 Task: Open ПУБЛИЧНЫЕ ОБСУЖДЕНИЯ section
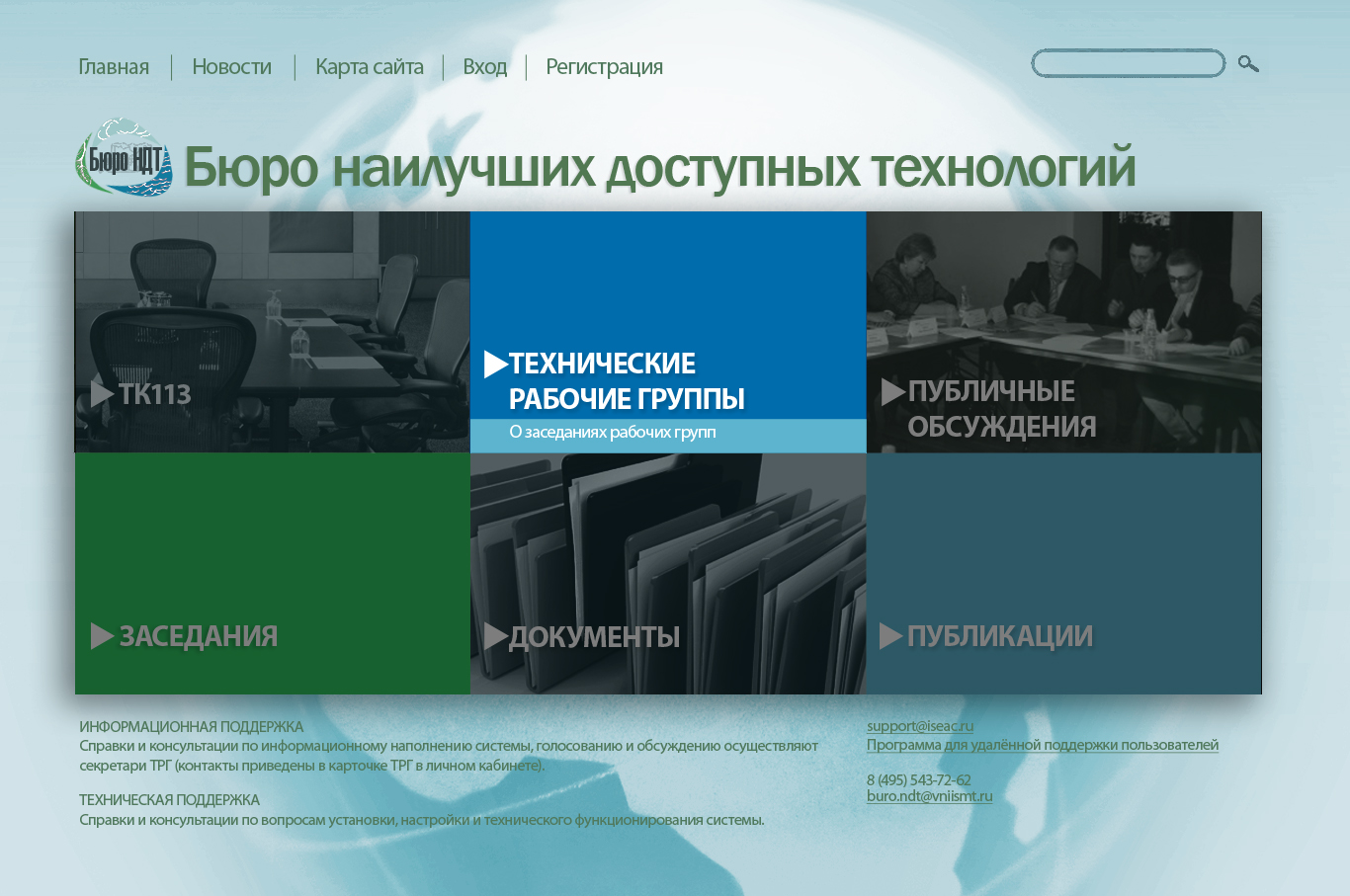[x=1002, y=409]
